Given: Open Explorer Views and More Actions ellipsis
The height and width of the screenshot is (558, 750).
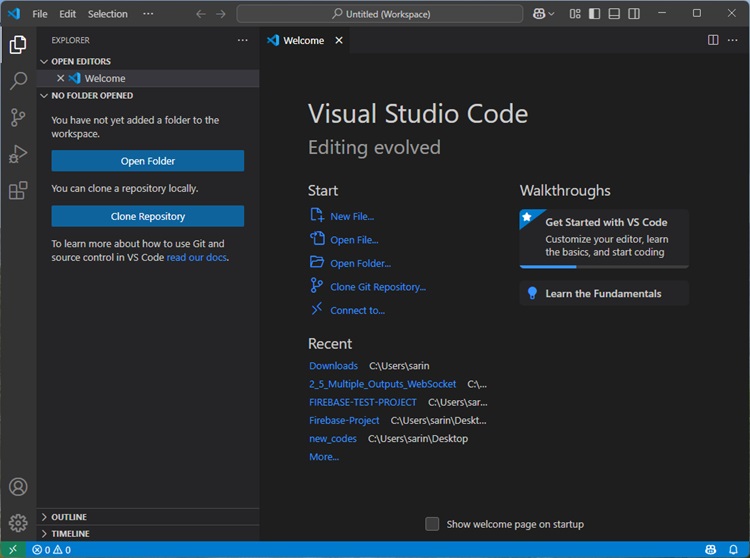Looking at the screenshot, I should [x=243, y=40].
